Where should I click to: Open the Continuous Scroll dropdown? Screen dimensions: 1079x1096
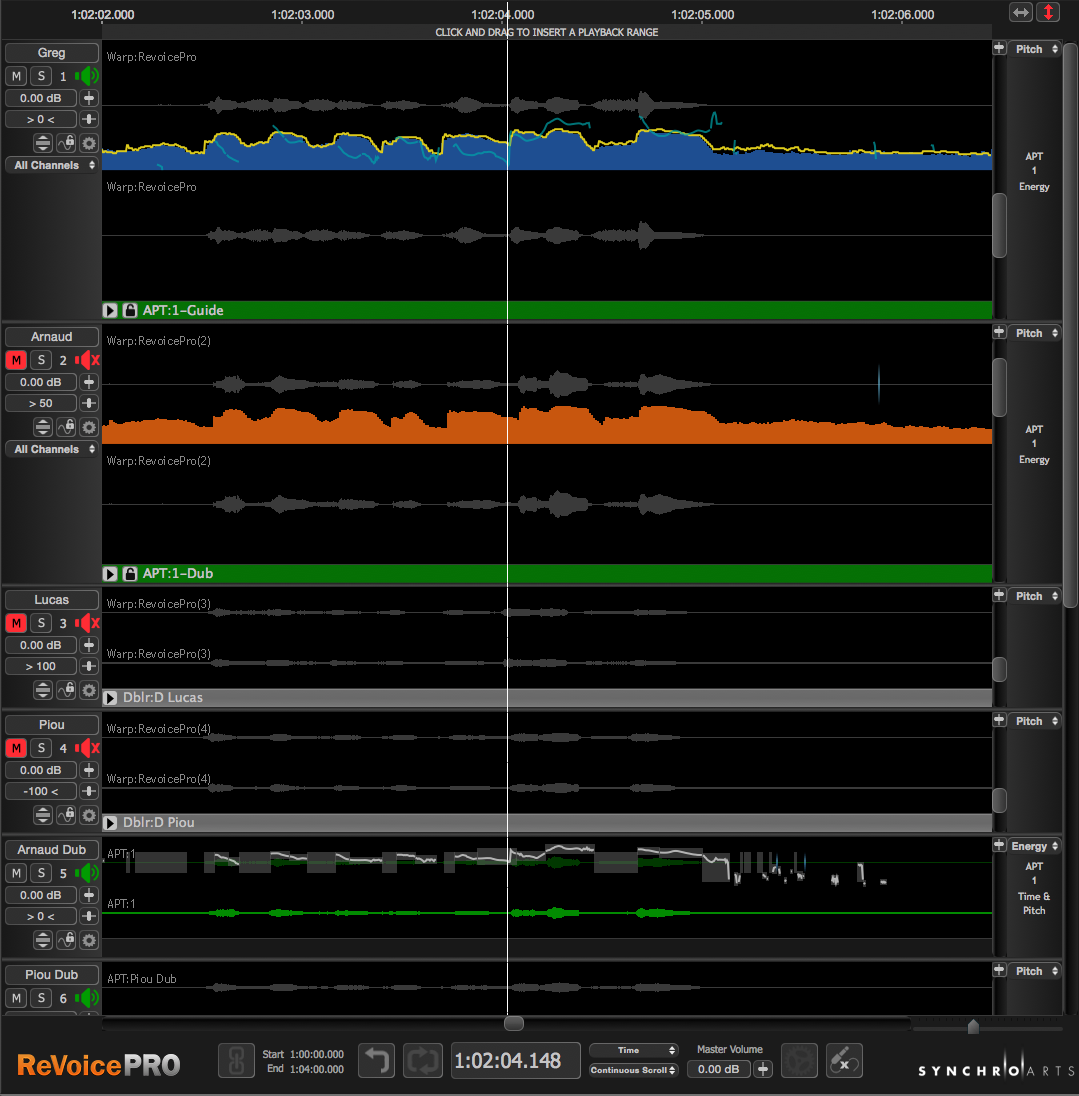pyautogui.click(x=632, y=1069)
